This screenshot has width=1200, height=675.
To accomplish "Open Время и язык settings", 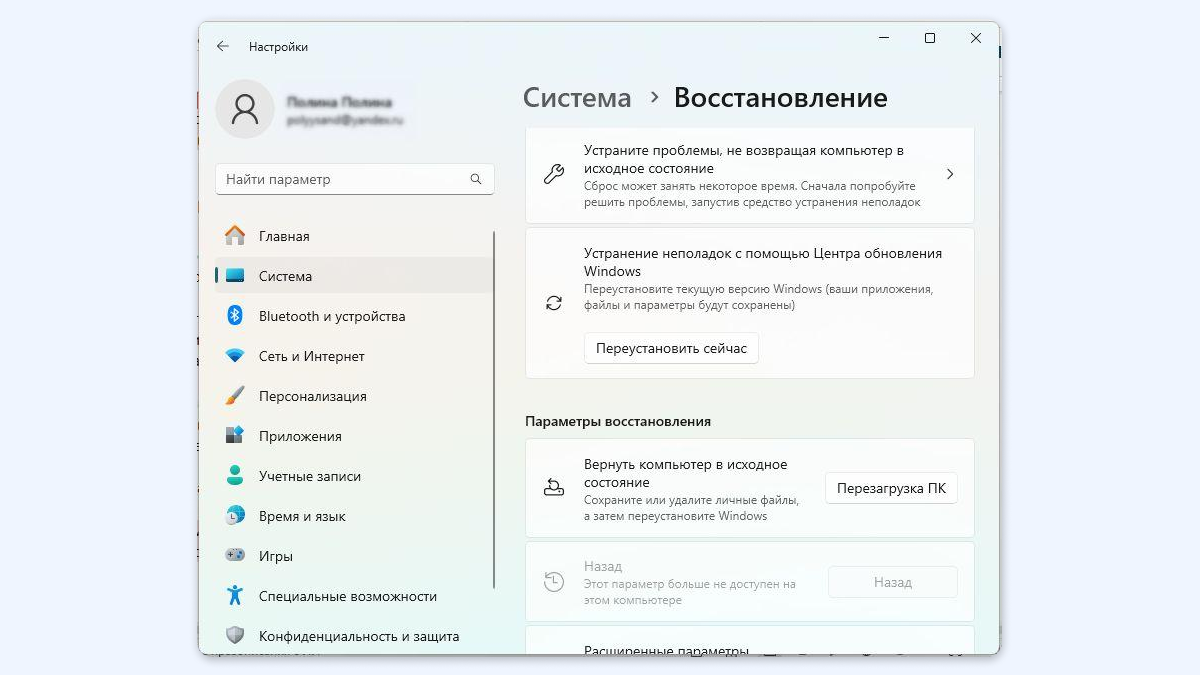I will pyautogui.click(x=354, y=516).
